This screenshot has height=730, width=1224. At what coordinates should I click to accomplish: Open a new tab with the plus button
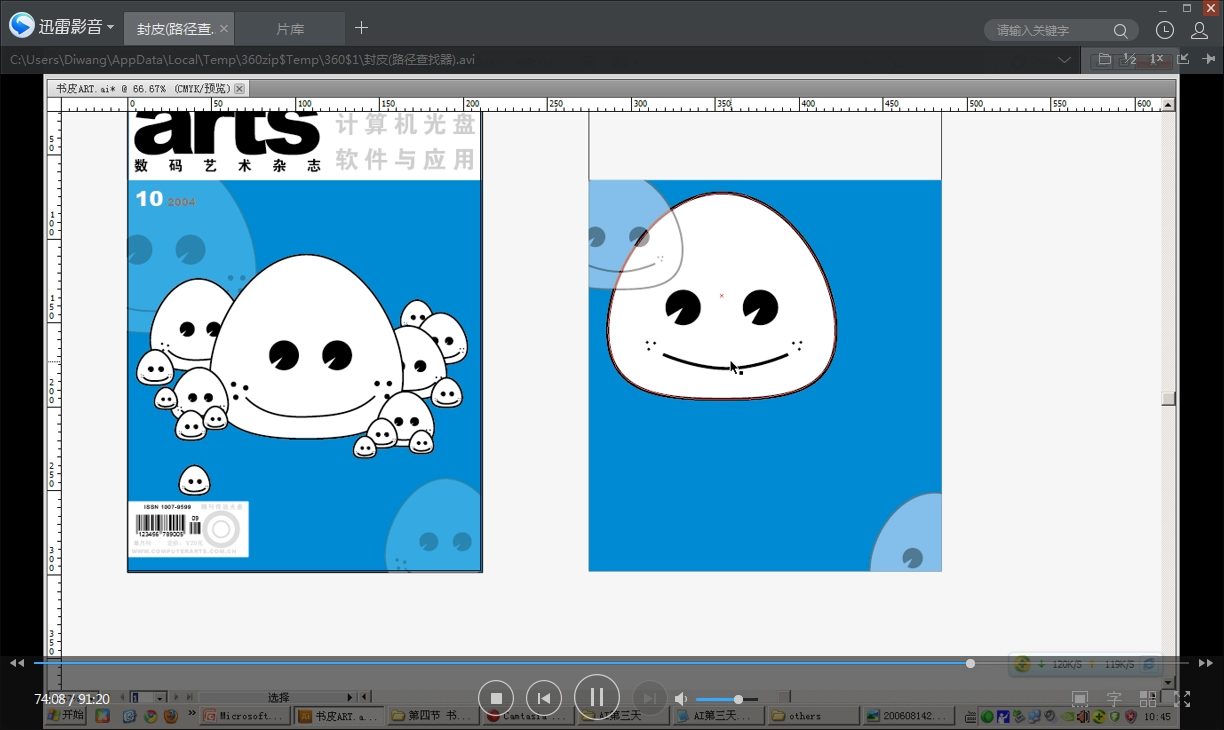[361, 28]
